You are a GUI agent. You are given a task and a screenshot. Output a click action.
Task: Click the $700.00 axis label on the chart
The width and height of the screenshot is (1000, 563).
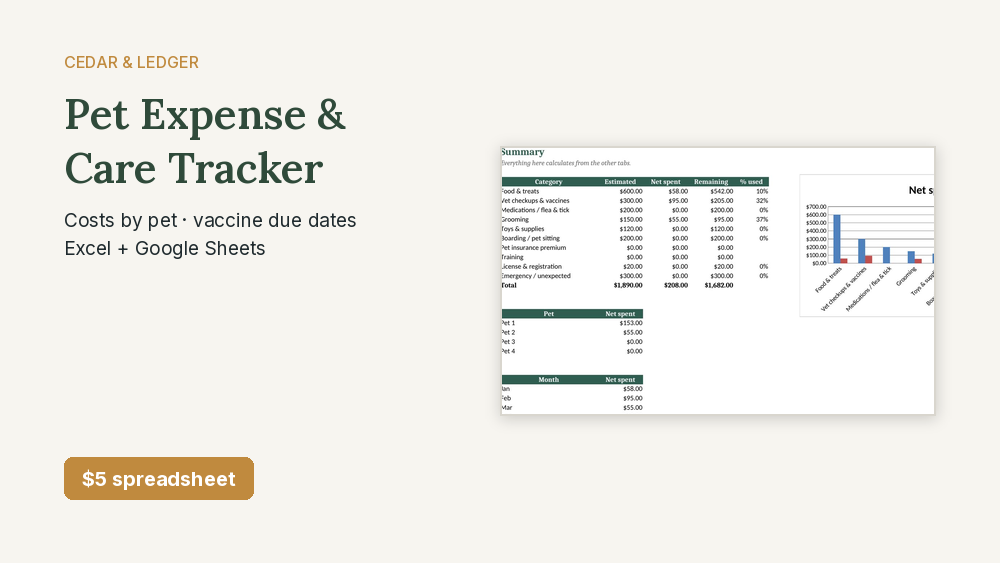pyautogui.click(x=816, y=207)
